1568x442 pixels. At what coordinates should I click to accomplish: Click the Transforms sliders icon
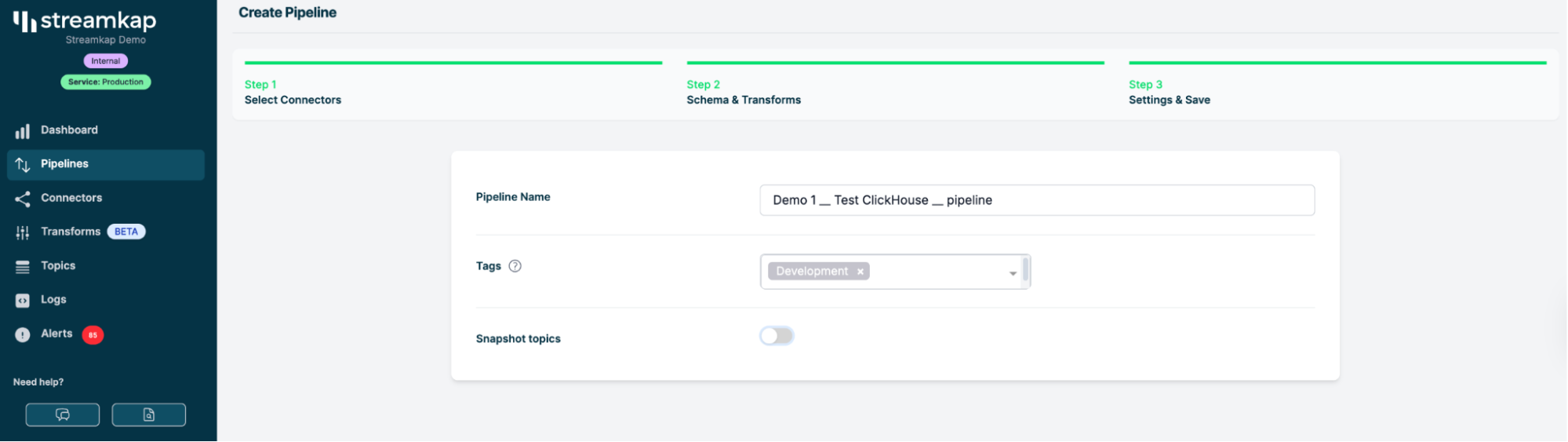23,232
